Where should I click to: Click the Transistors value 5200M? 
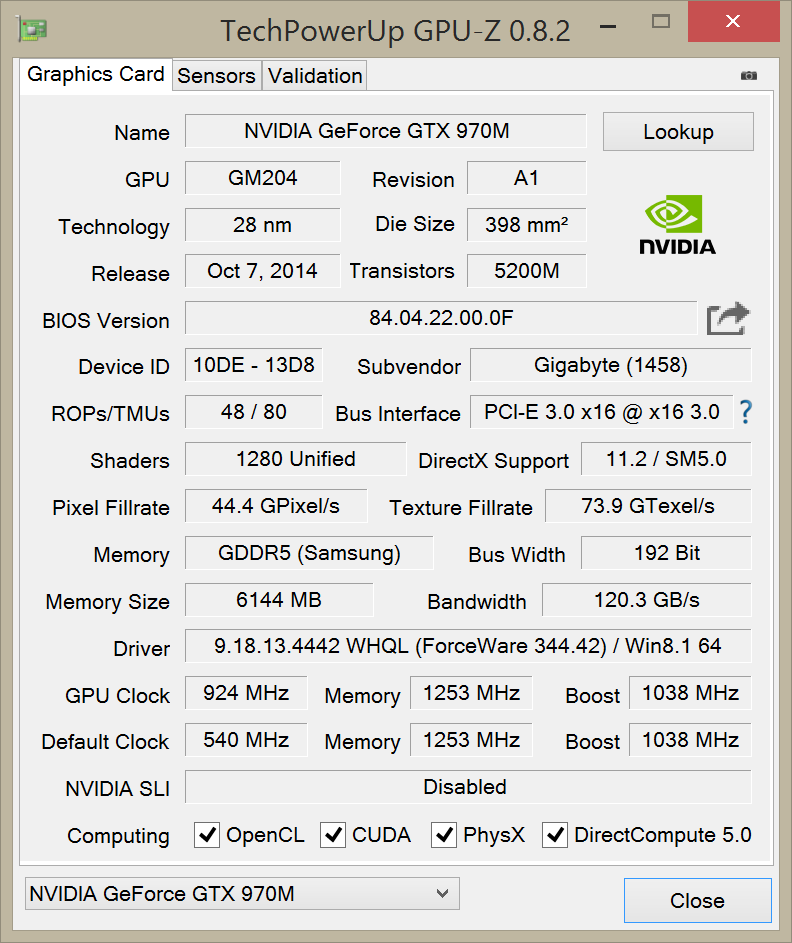click(x=527, y=271)
